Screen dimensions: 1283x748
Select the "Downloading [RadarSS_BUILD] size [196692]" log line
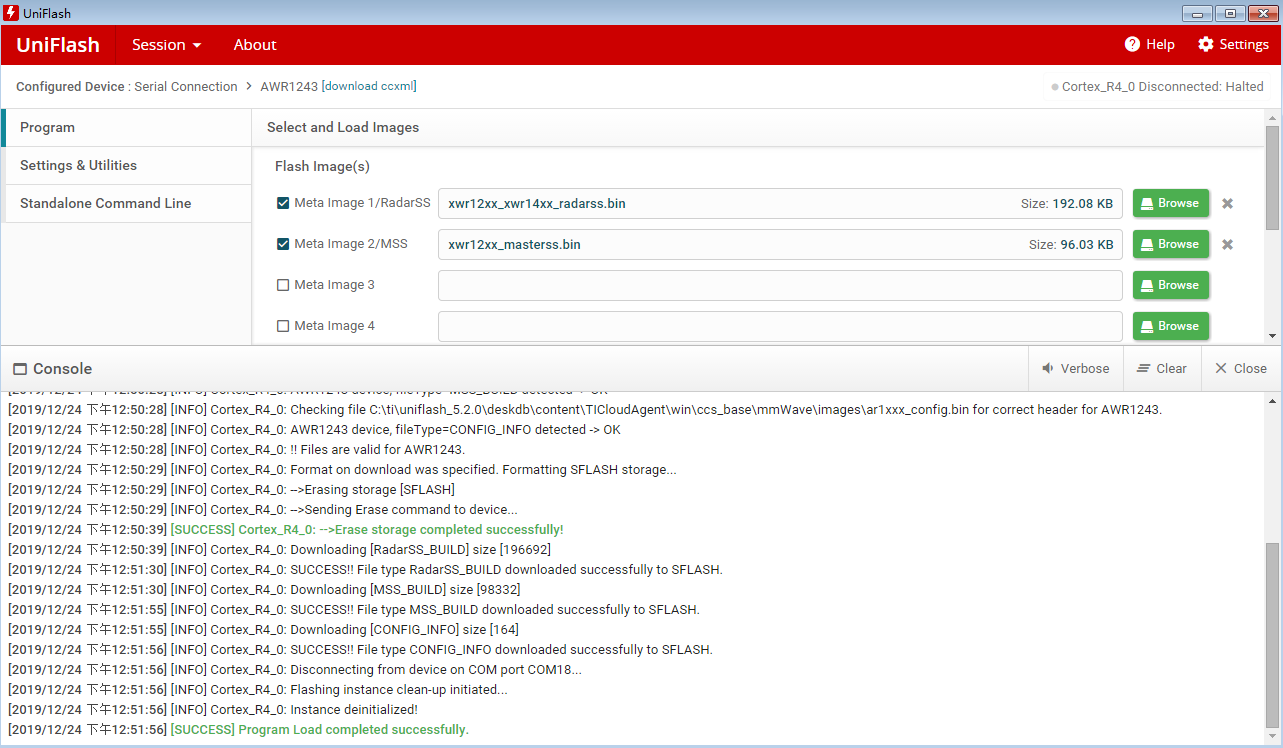click(279, 550)
